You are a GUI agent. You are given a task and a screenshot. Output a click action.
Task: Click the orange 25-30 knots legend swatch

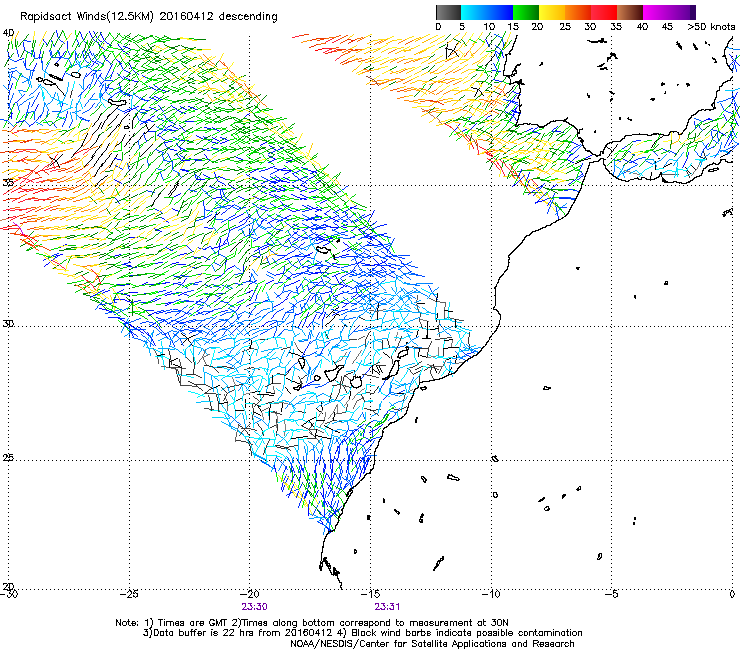click(x=578, y=12)
